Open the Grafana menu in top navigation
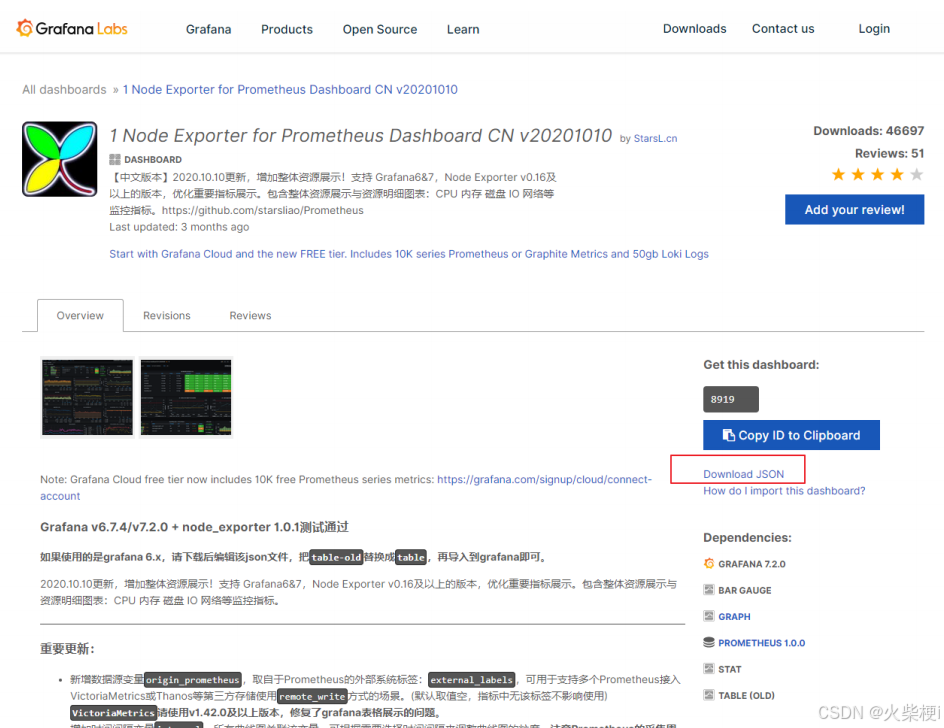The width and height of the screenshot is (944, 728). (x=208, y=29)
